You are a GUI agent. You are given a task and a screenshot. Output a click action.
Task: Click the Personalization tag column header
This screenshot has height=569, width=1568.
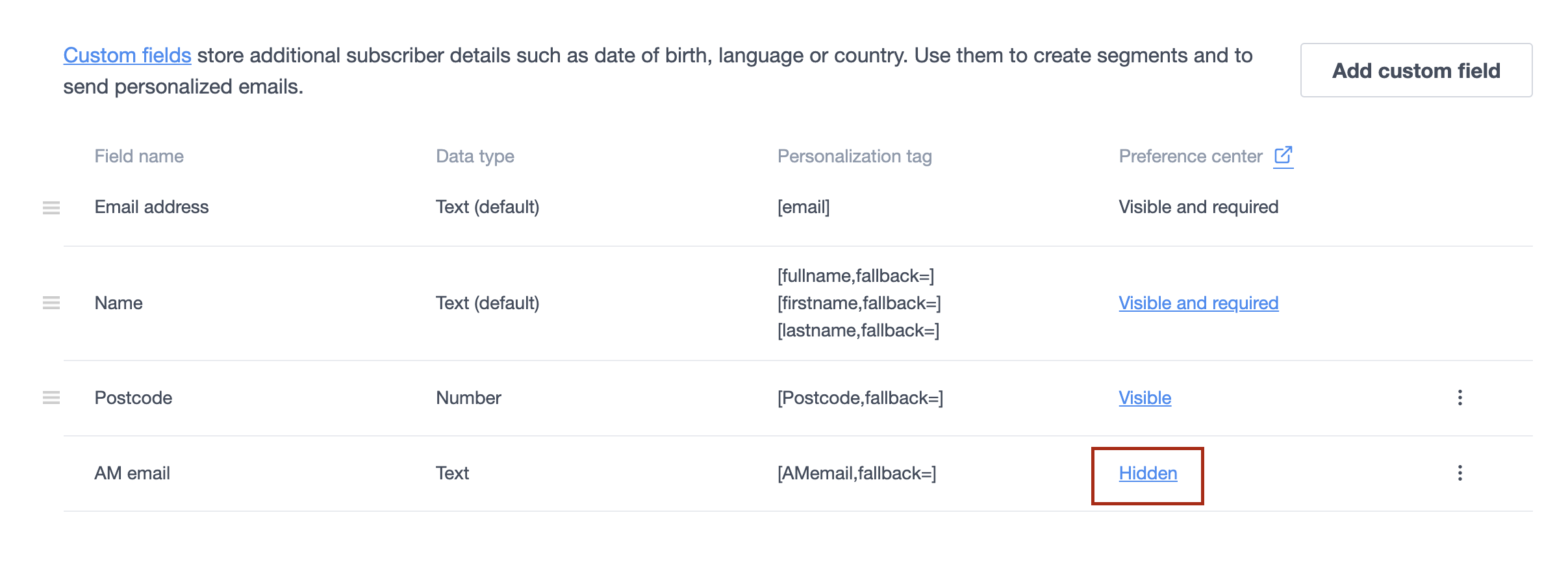pos(855,156)
